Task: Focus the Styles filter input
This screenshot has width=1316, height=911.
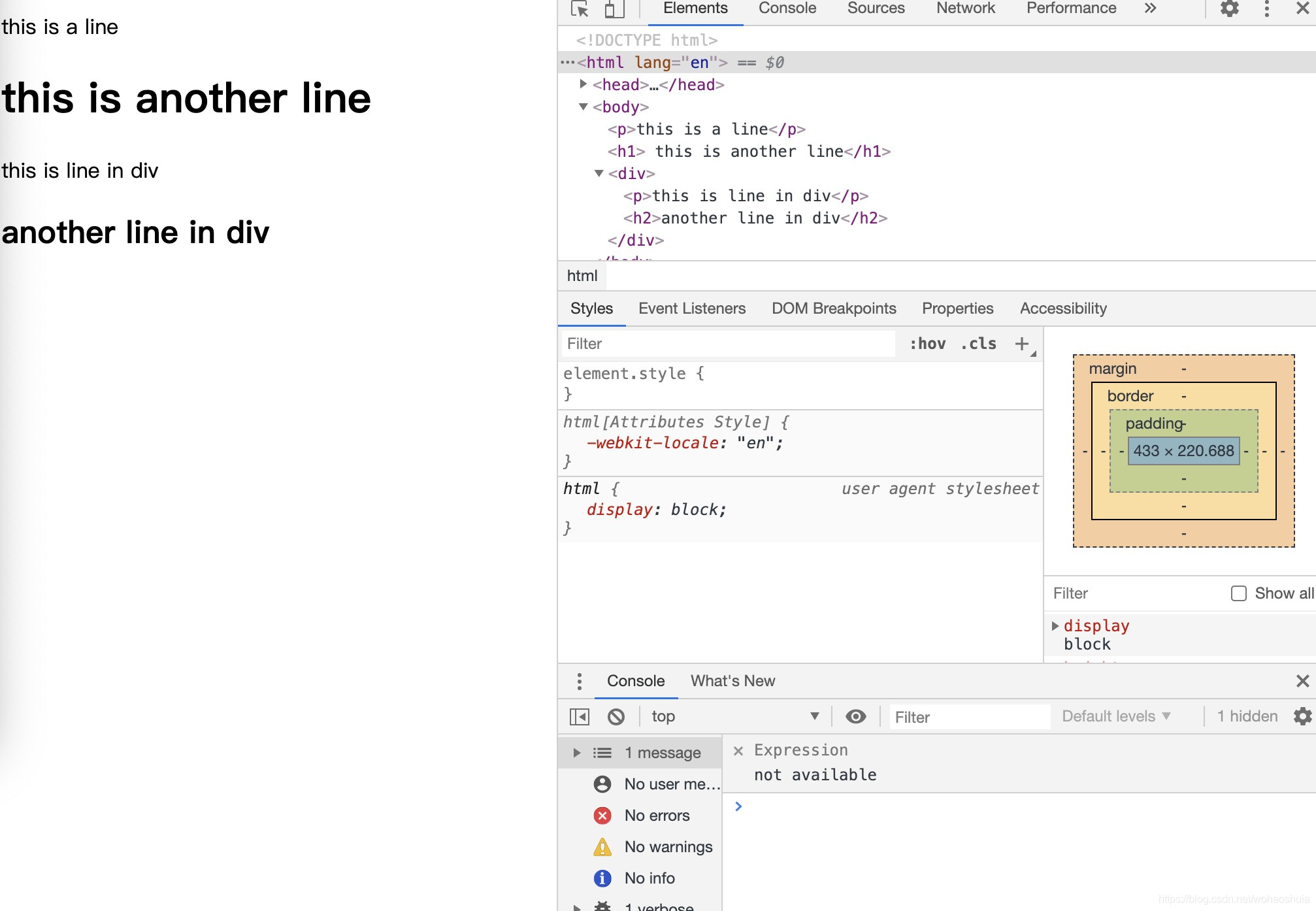Action: tap(728, 344)
